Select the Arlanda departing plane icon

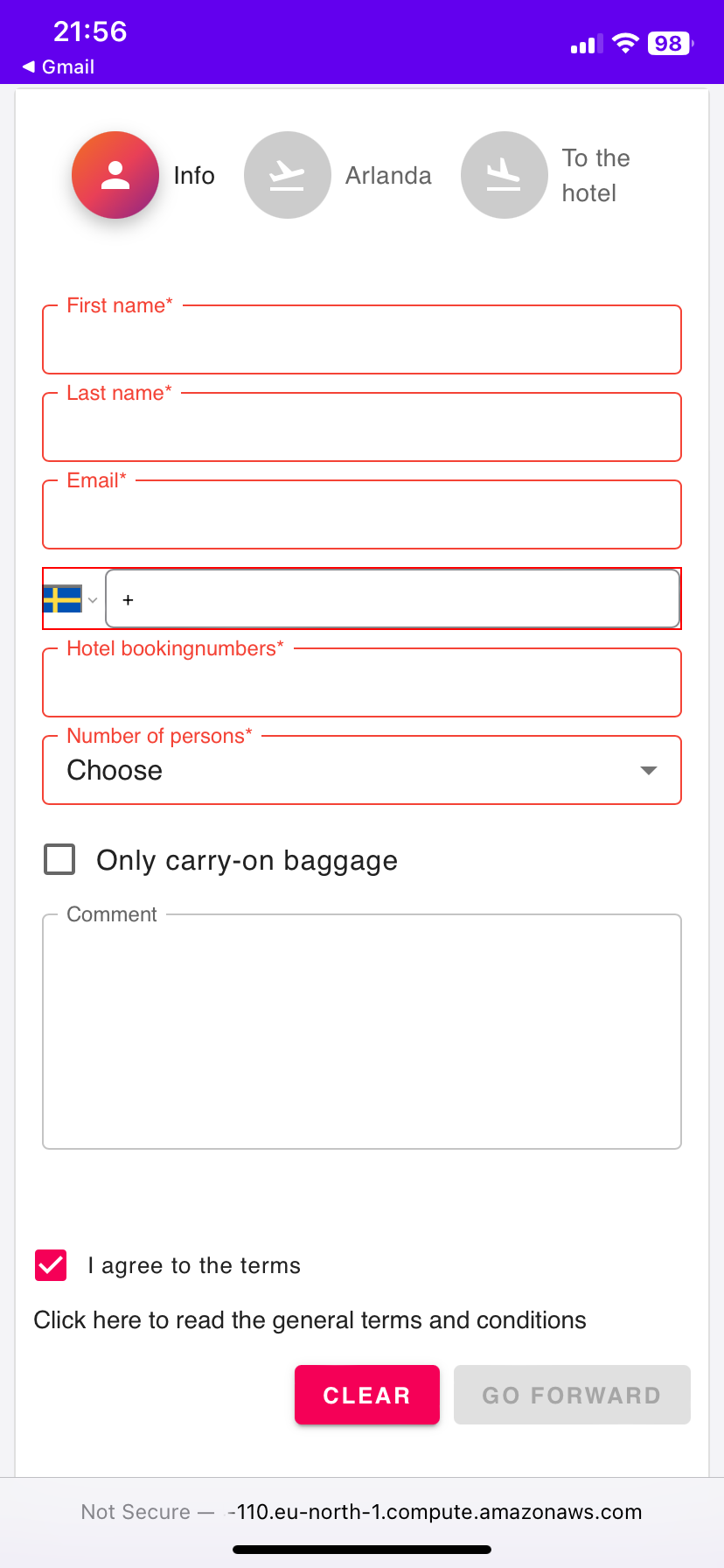coord(287,174)
